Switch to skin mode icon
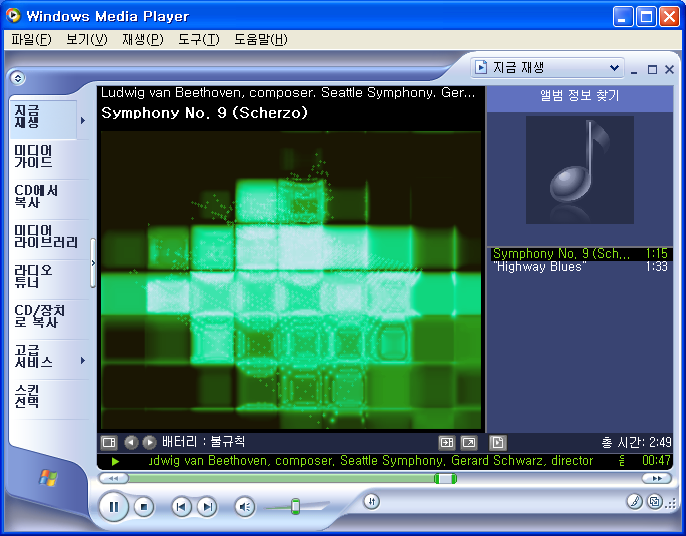This screenshot has width=686, height=536. [x=655, y=501]
